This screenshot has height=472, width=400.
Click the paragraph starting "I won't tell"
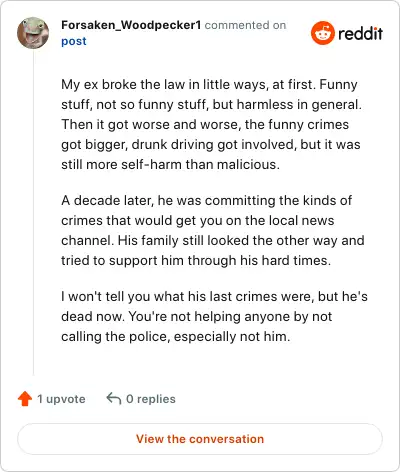(x=214, y=317)
